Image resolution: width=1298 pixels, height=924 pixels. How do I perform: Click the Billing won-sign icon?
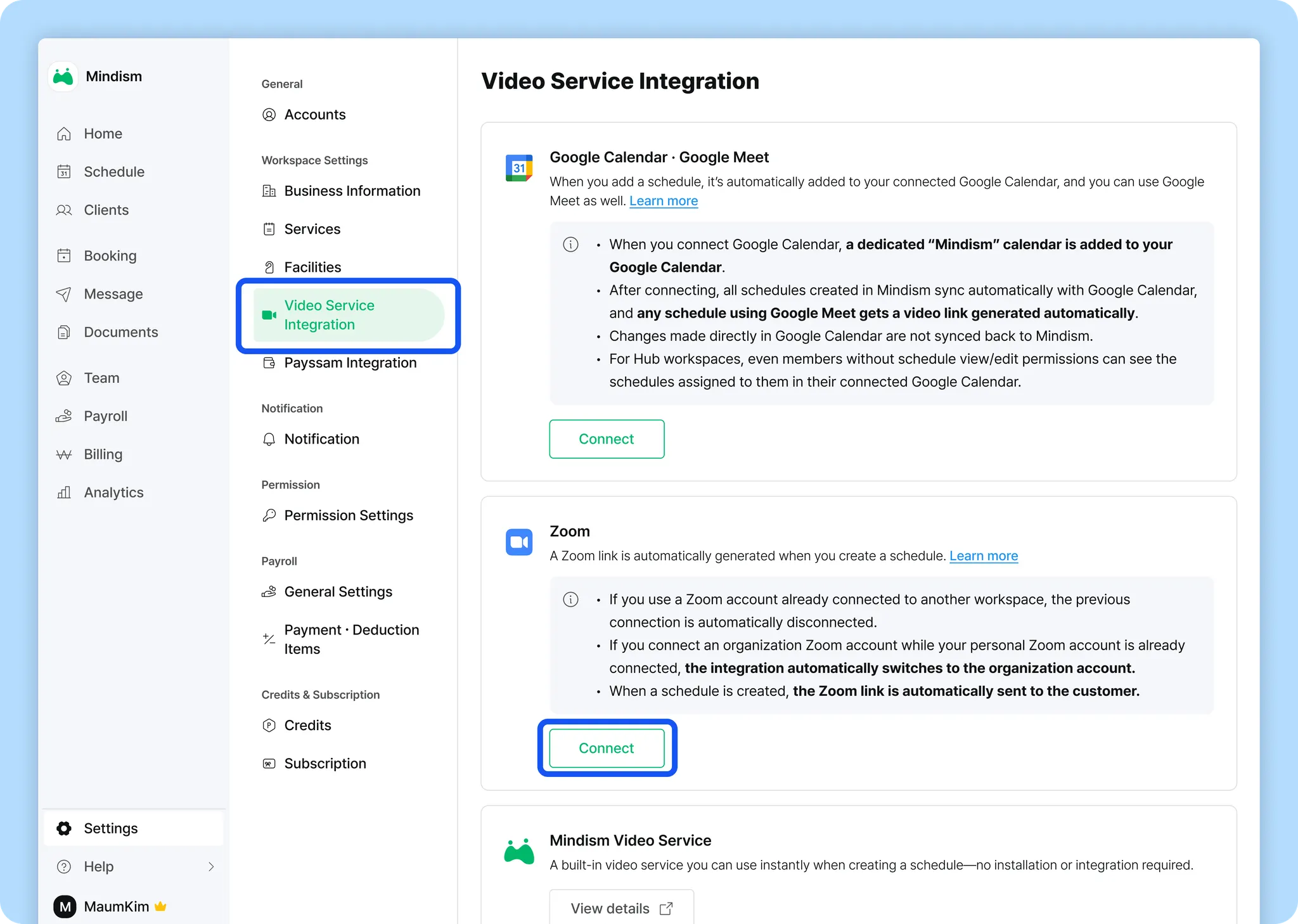coord(64,454)
